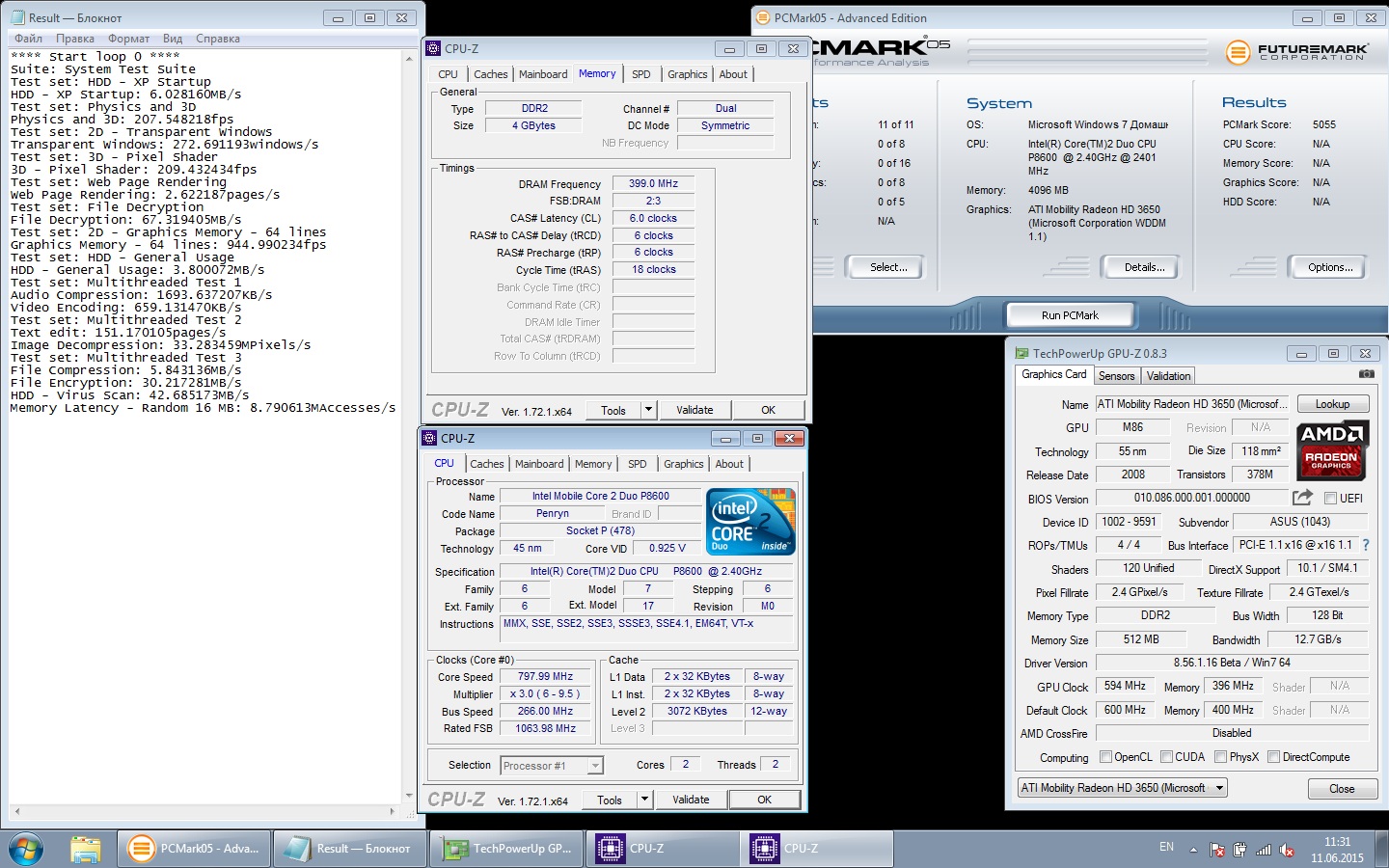Toggle the OpenCL checkbox
The height and width of the screenshot is (868, 1389).
[1105, 757]
